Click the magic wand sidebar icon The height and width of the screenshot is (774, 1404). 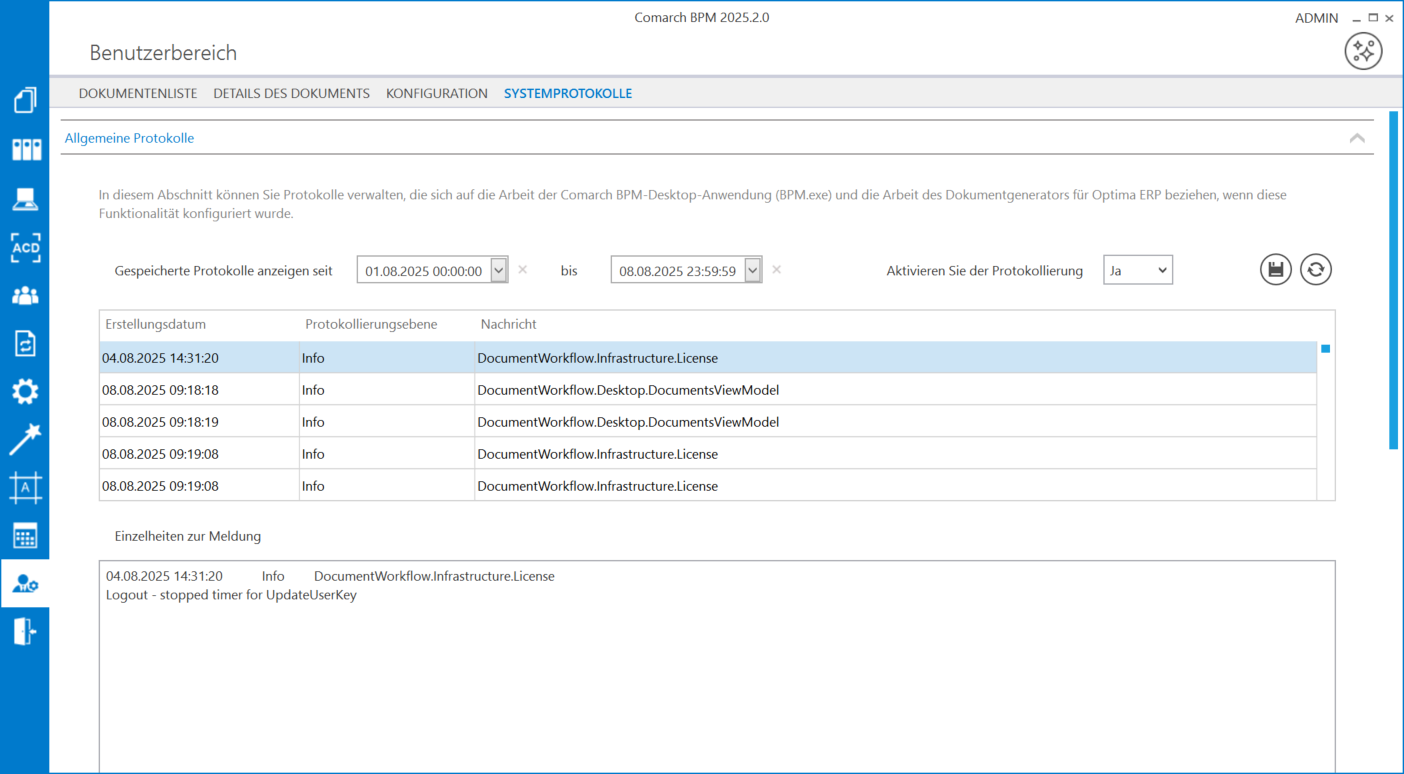pyautogui.click(x=25, y=439)
